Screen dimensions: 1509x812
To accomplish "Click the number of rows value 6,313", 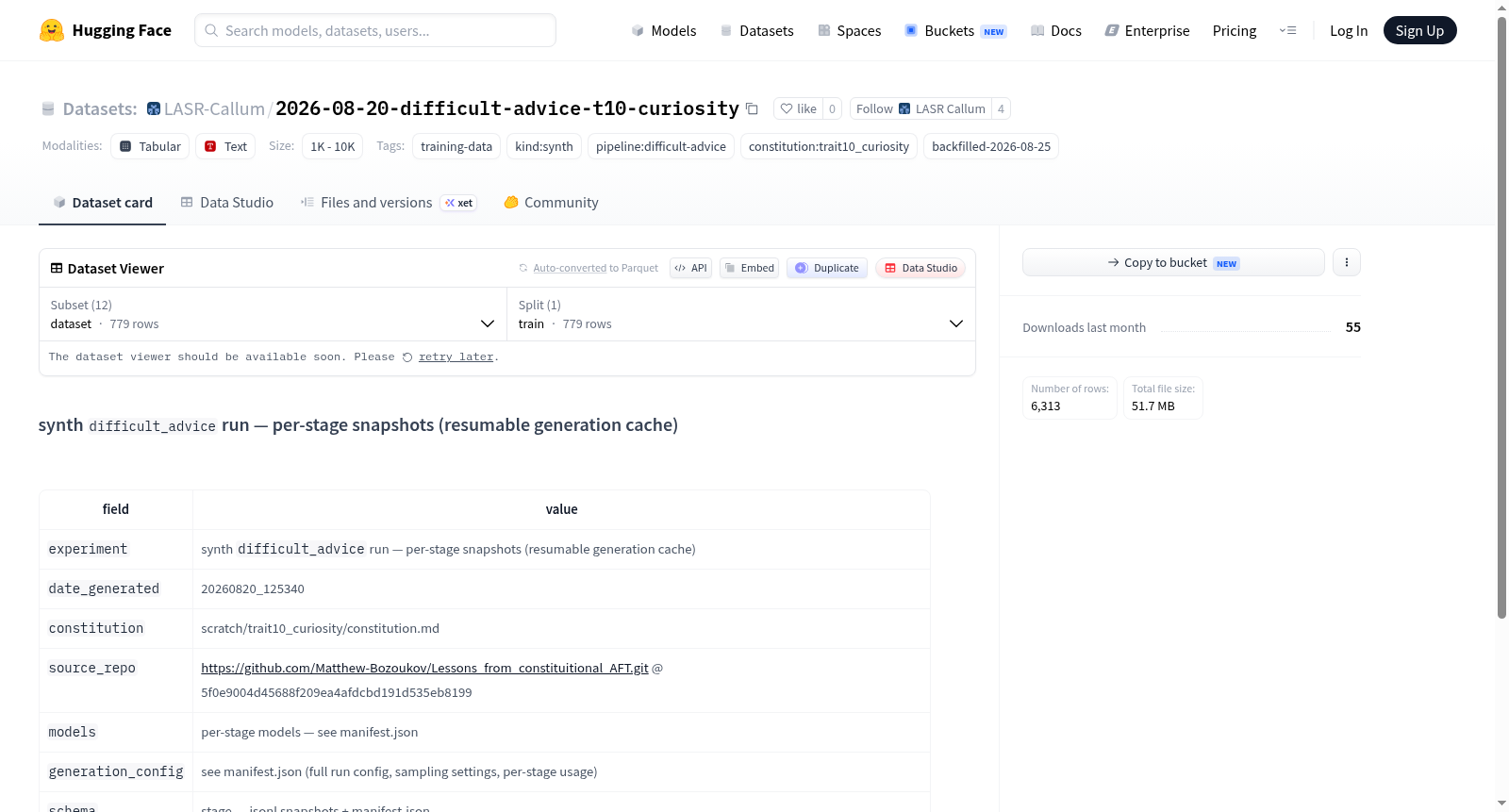I will 1046,406.
